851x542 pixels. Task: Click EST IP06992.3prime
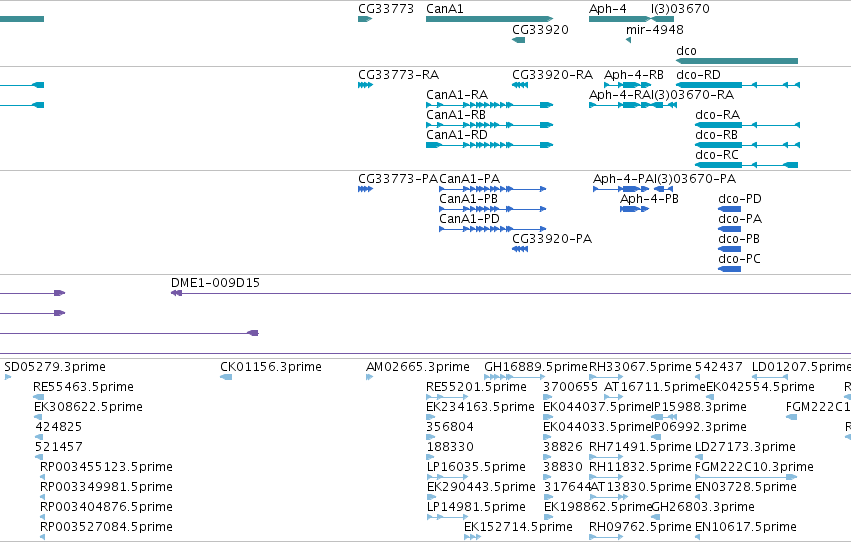[657, 437]
